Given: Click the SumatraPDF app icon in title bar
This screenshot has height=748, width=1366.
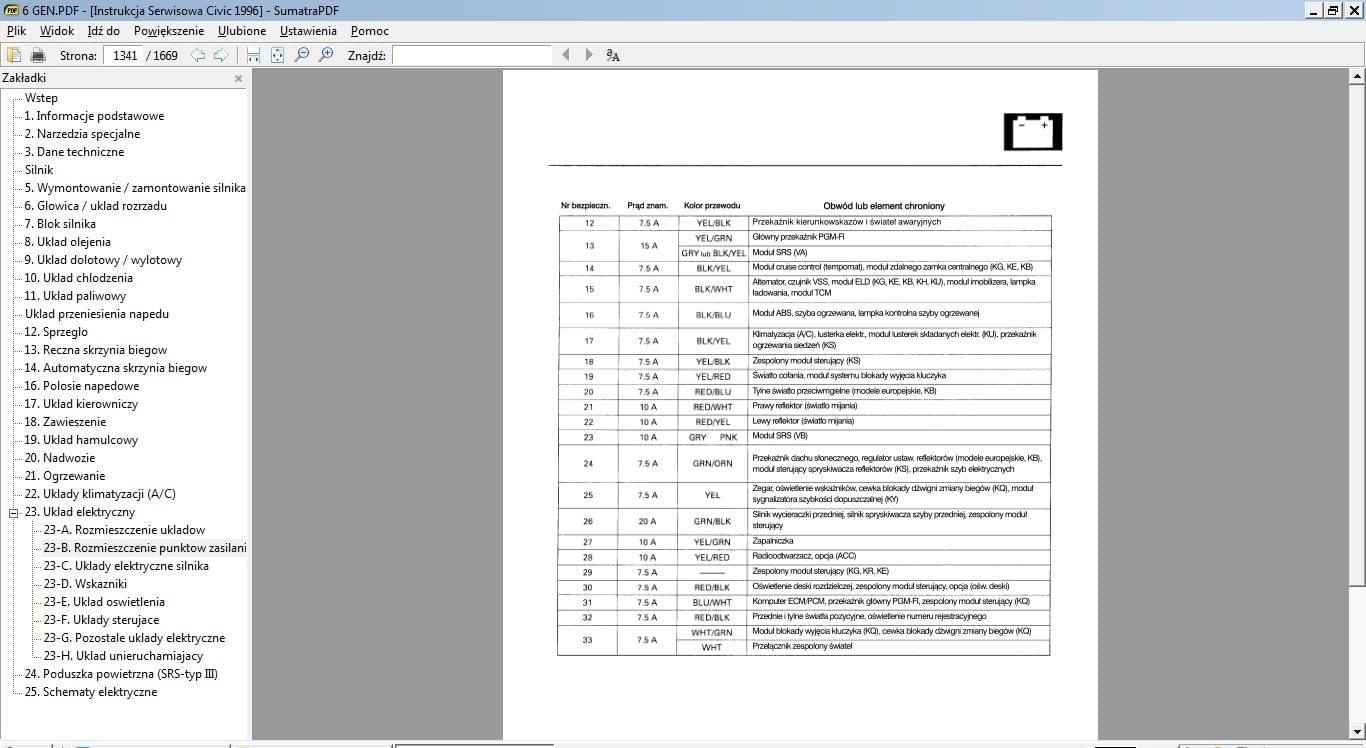Looking at the screenshot, I should point(10,9).
